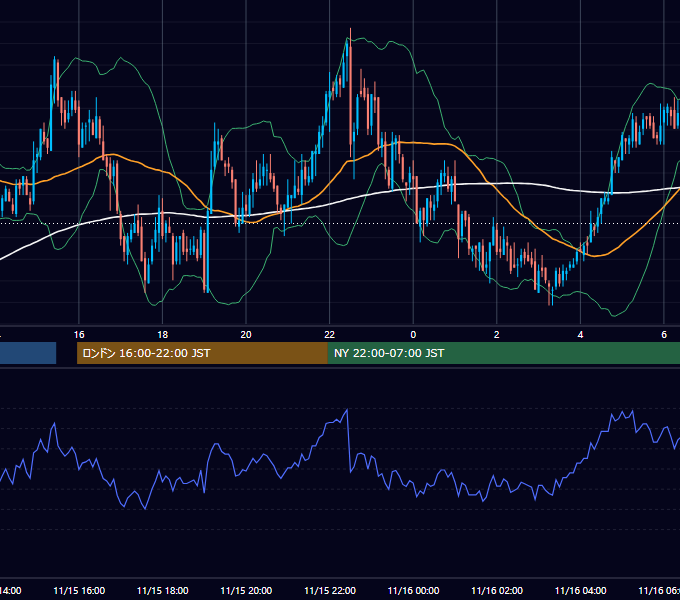Click hour label 2 under the price chart
Viewport: 680px width, 600px height.
[497, 335]
